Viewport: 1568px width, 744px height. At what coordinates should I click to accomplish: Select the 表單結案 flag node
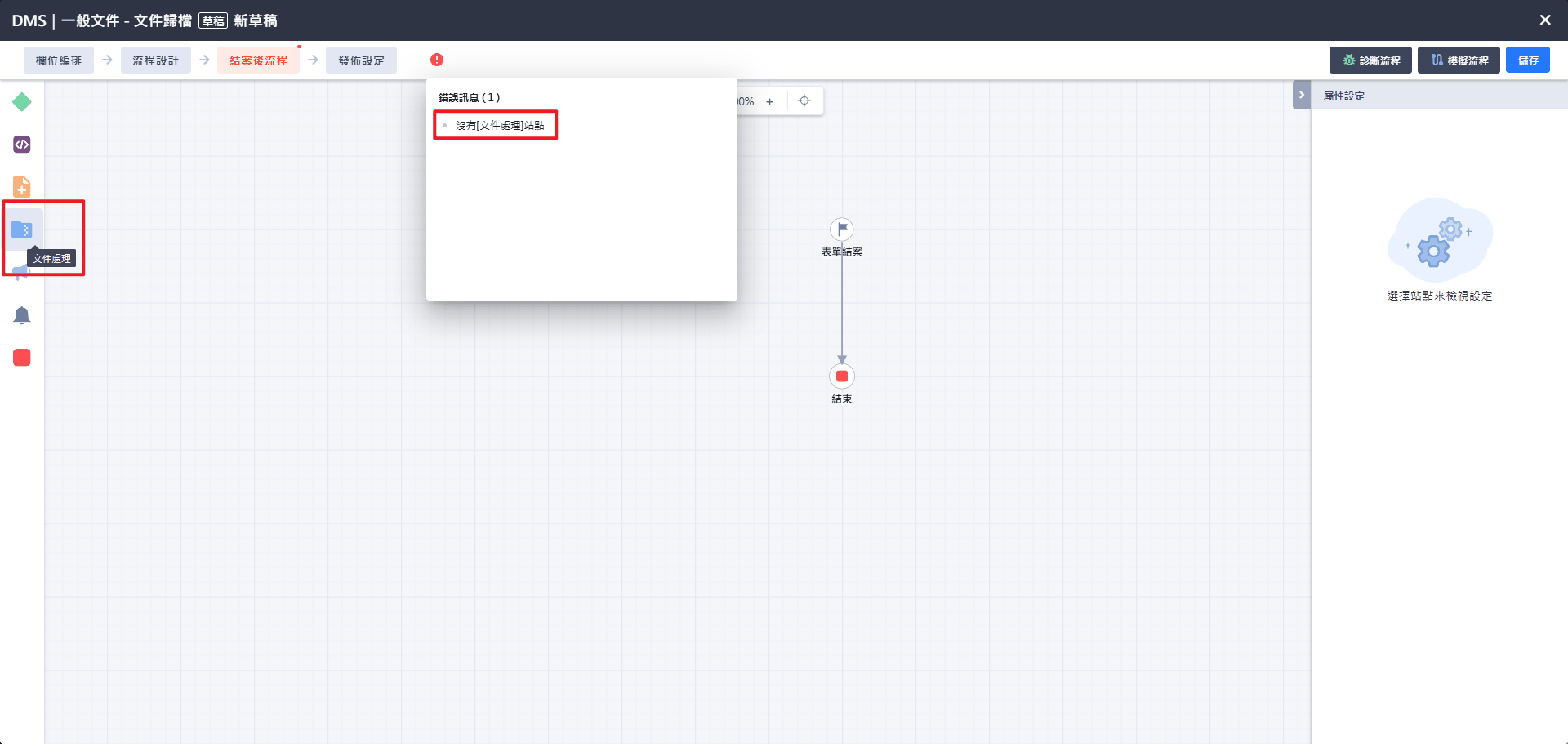pyautogui.click(x=842, y=229)
